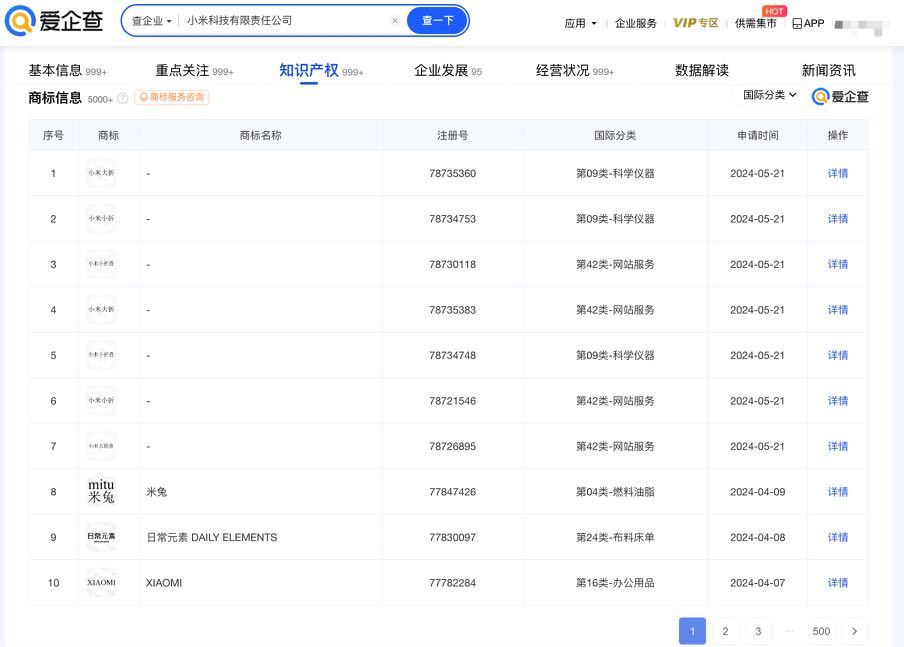The height and width of the screenshot is (647, 904).
Task: Open the 经营状况 tab
Action: [575, 70]
